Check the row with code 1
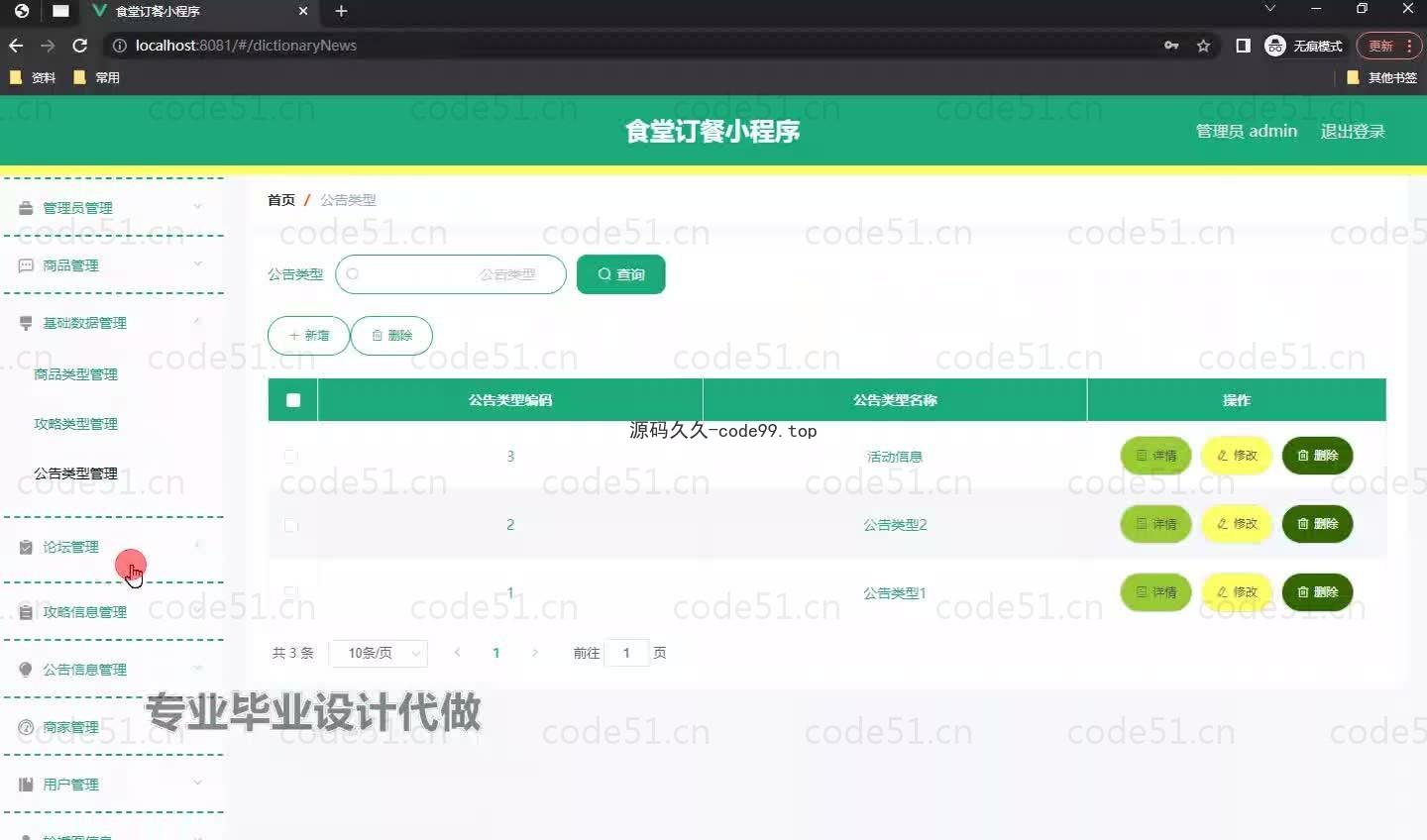The height and width of the screenshot is (840, 1427). [x=291, y=592]
